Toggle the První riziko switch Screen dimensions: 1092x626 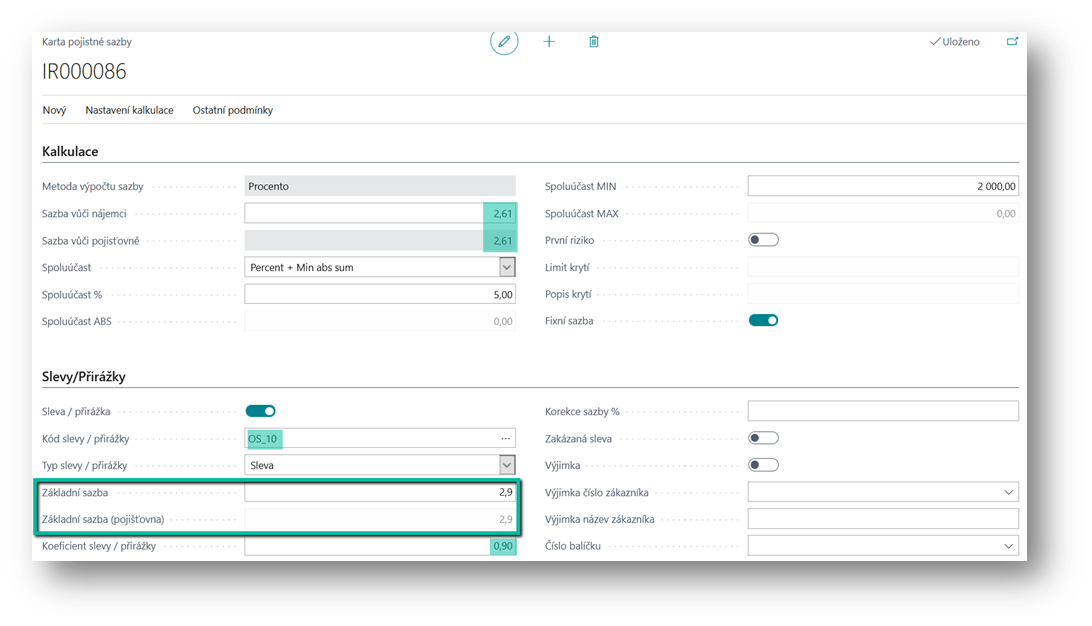click(763, 240)
